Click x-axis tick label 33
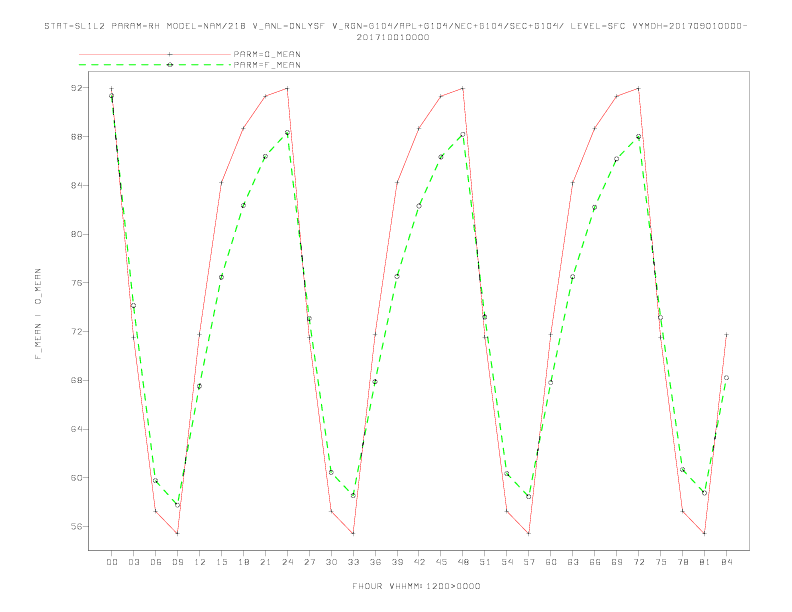792x612 pixels. [353, 562]
